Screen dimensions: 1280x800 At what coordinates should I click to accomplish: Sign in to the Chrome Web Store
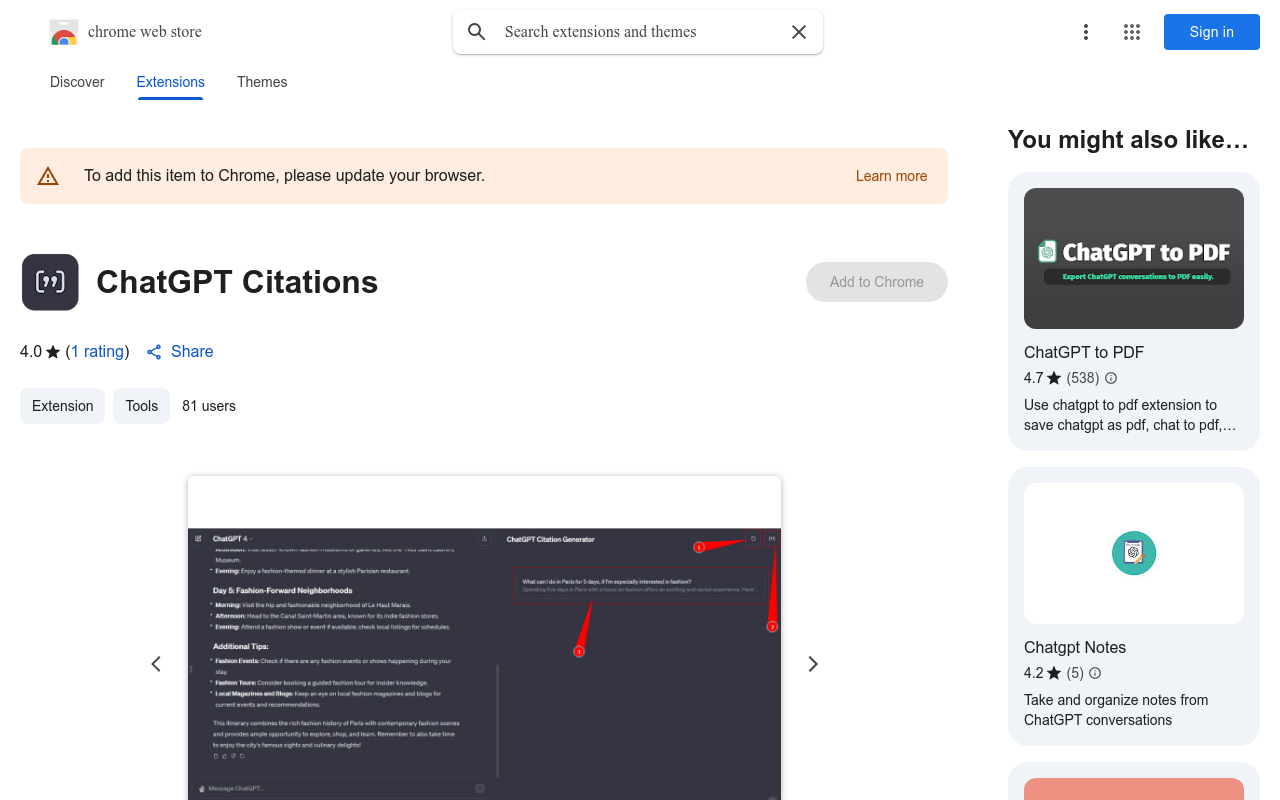tap(1212, 32)
